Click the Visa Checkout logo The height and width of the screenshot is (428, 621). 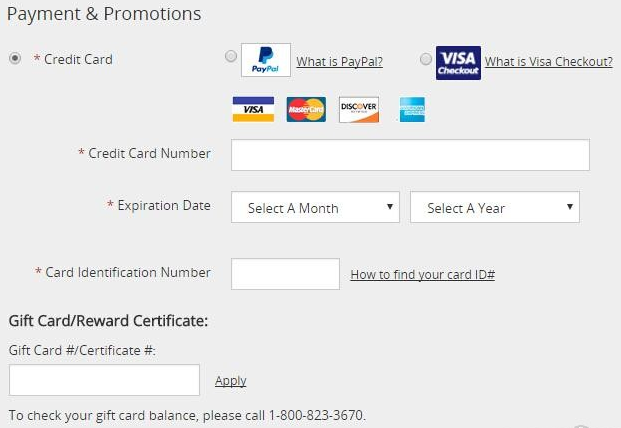point(458,63)
